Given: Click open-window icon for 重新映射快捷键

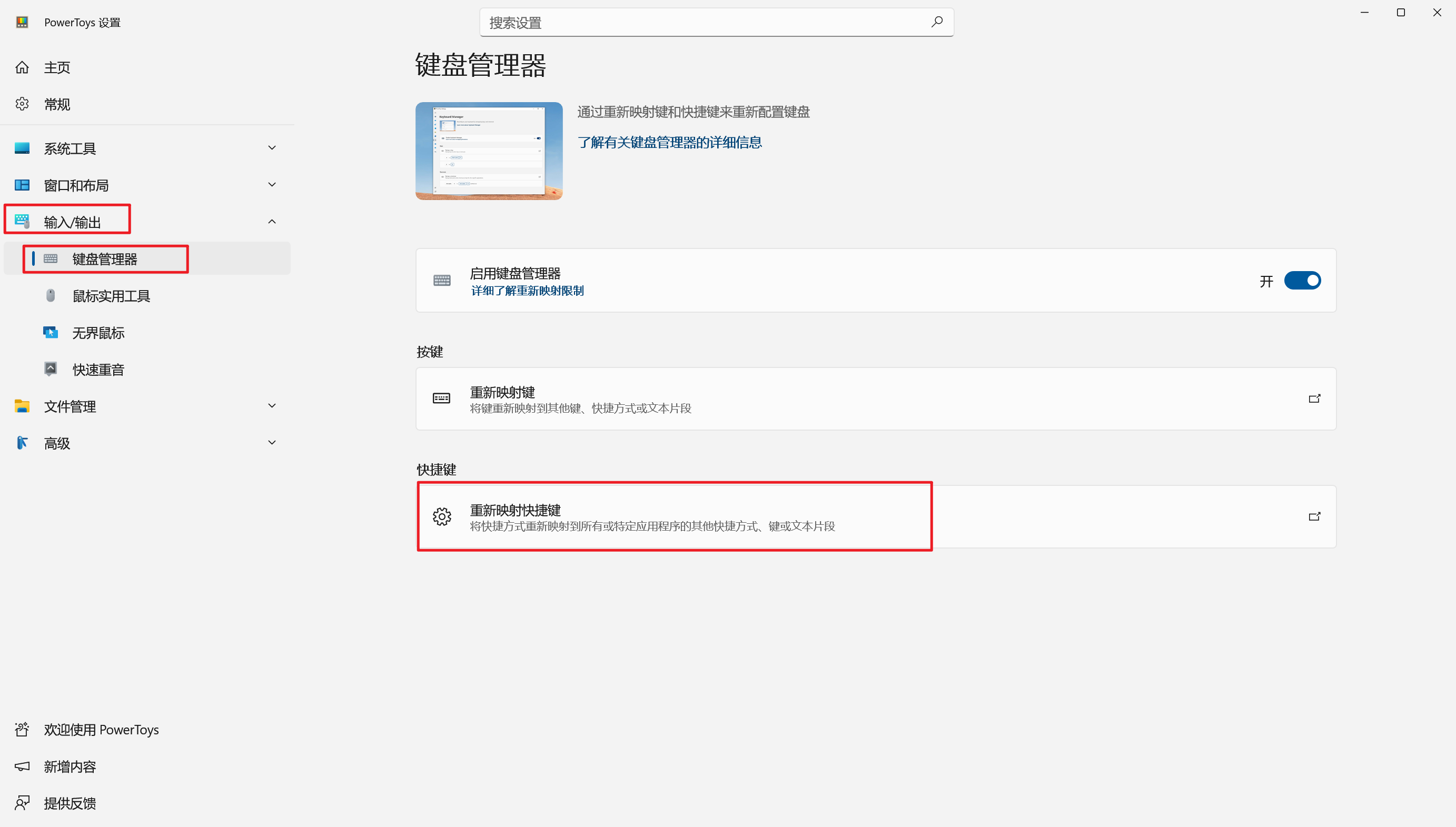Looking at the screenshot, I should 1314,516.
